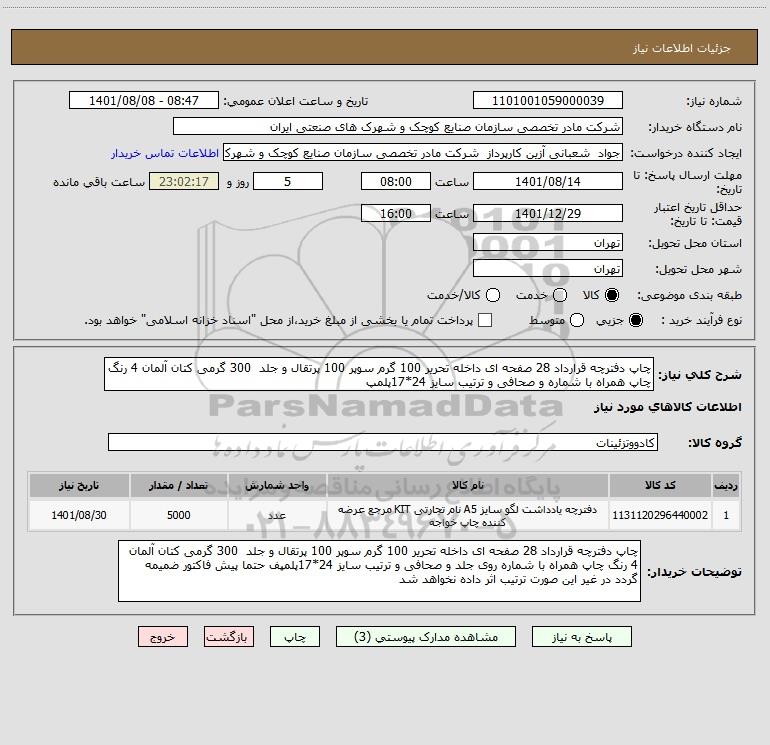The image size is (770, 745).
Task: Click row number cell 1
Action: point(726,515)
